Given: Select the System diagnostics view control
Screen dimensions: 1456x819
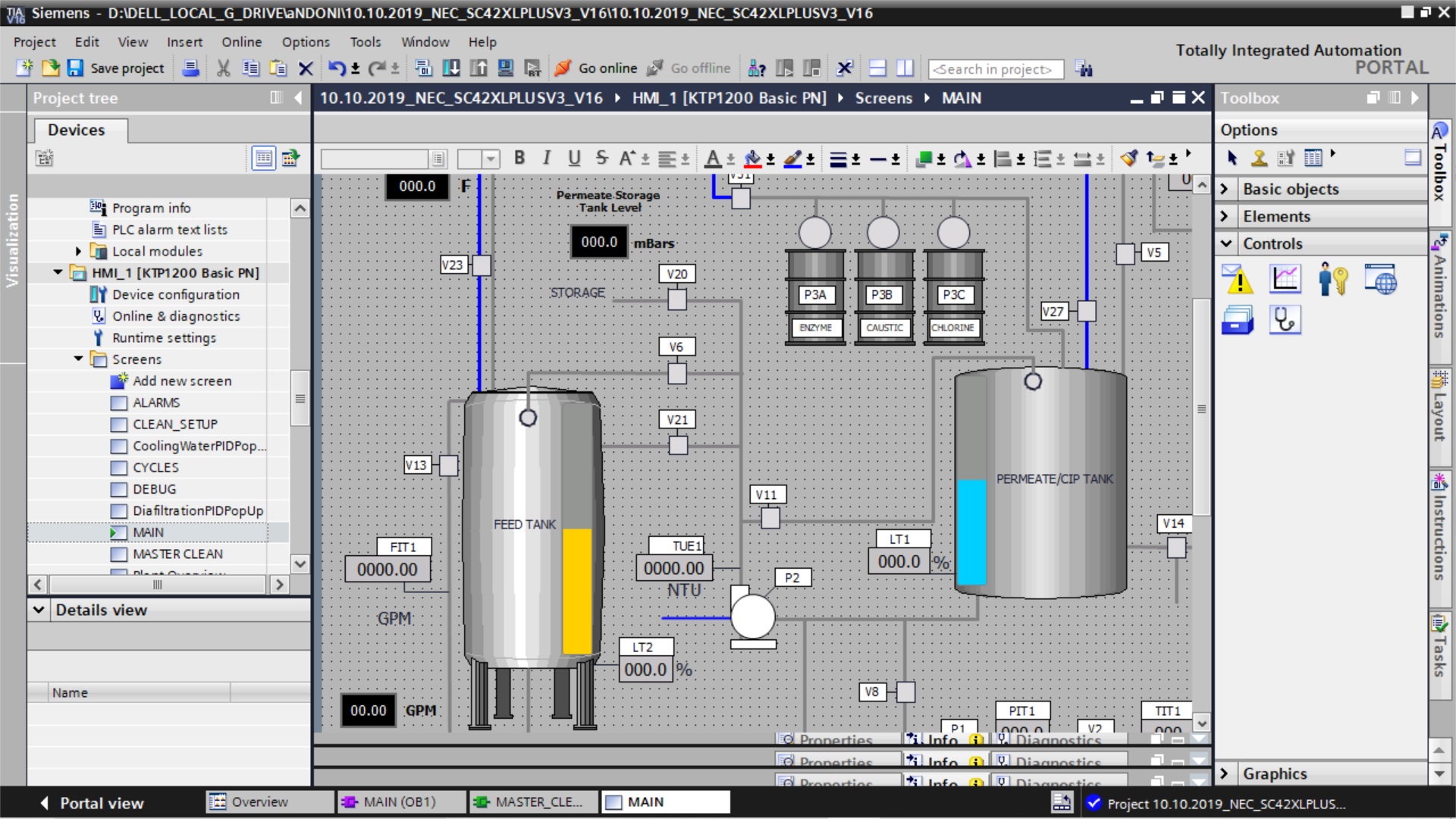Looking at the screenshot, I should (1285, 320).
